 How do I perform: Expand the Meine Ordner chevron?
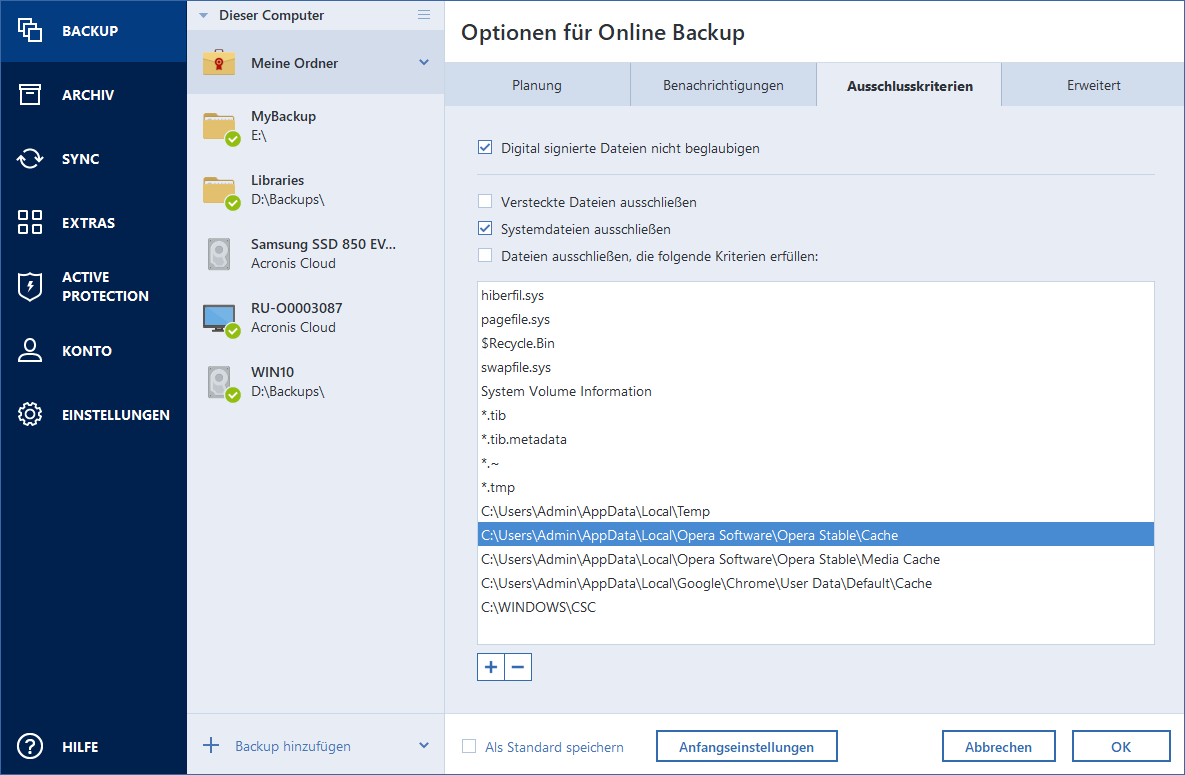[x=424, y=63]
